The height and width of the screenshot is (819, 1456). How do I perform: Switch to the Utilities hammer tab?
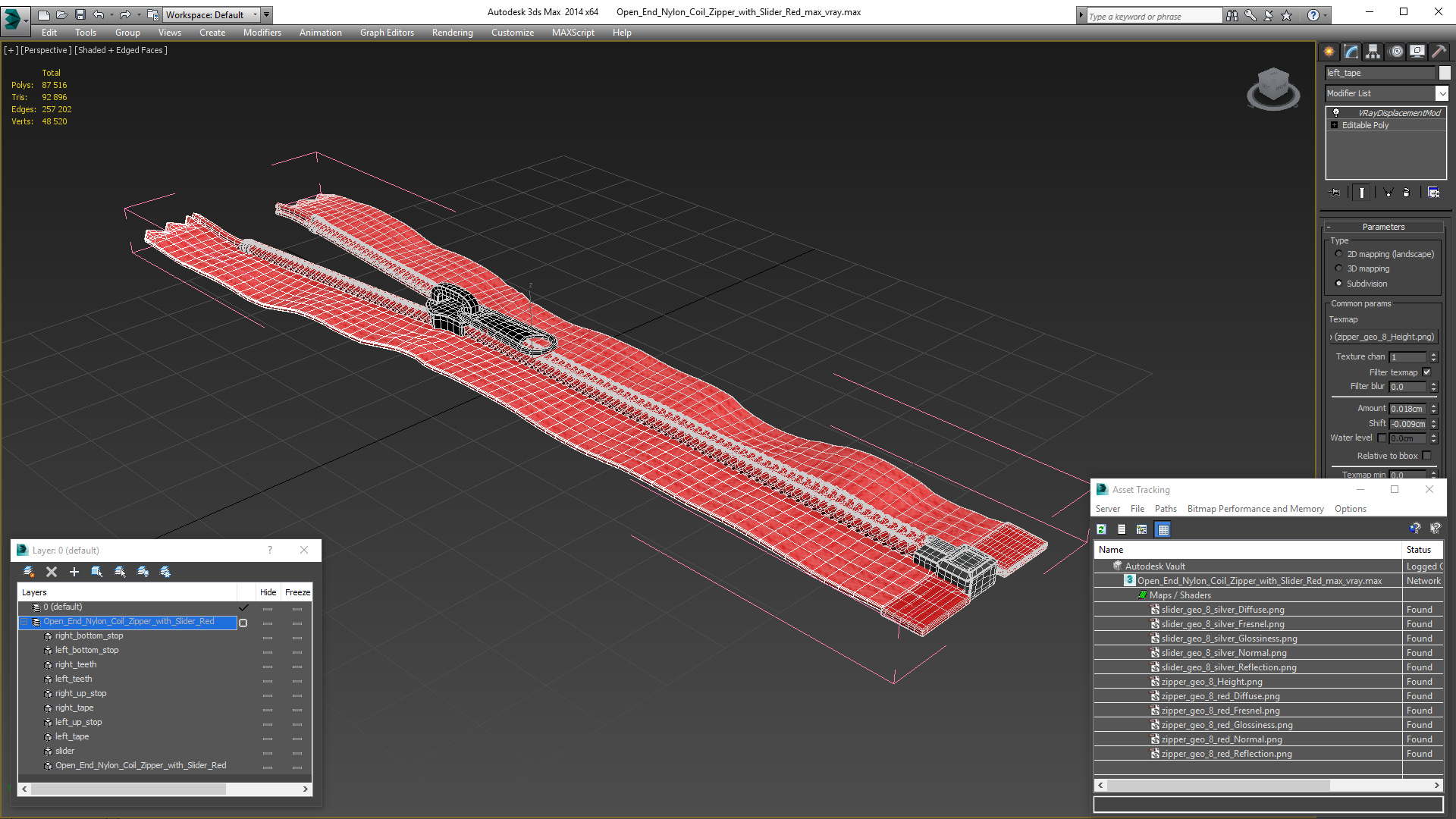tap(1439, 52)
